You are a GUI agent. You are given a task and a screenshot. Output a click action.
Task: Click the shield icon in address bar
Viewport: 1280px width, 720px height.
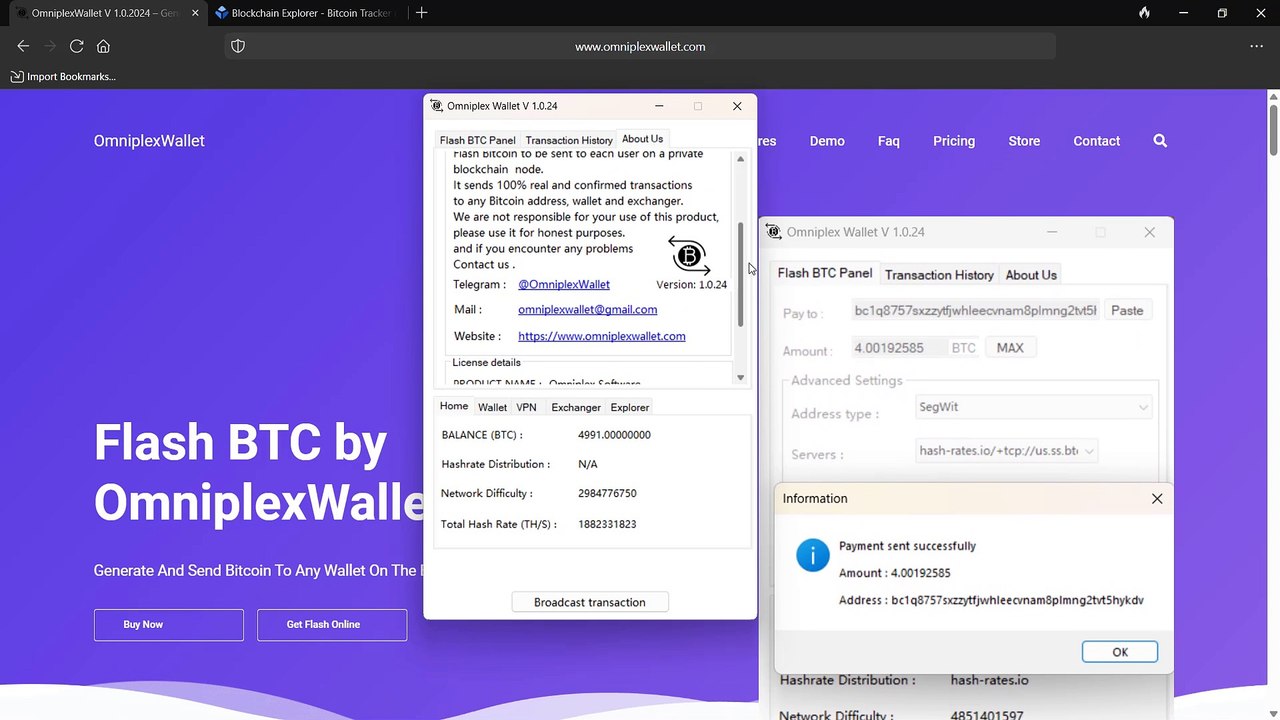pyautogui.click(x=238, y=46)
